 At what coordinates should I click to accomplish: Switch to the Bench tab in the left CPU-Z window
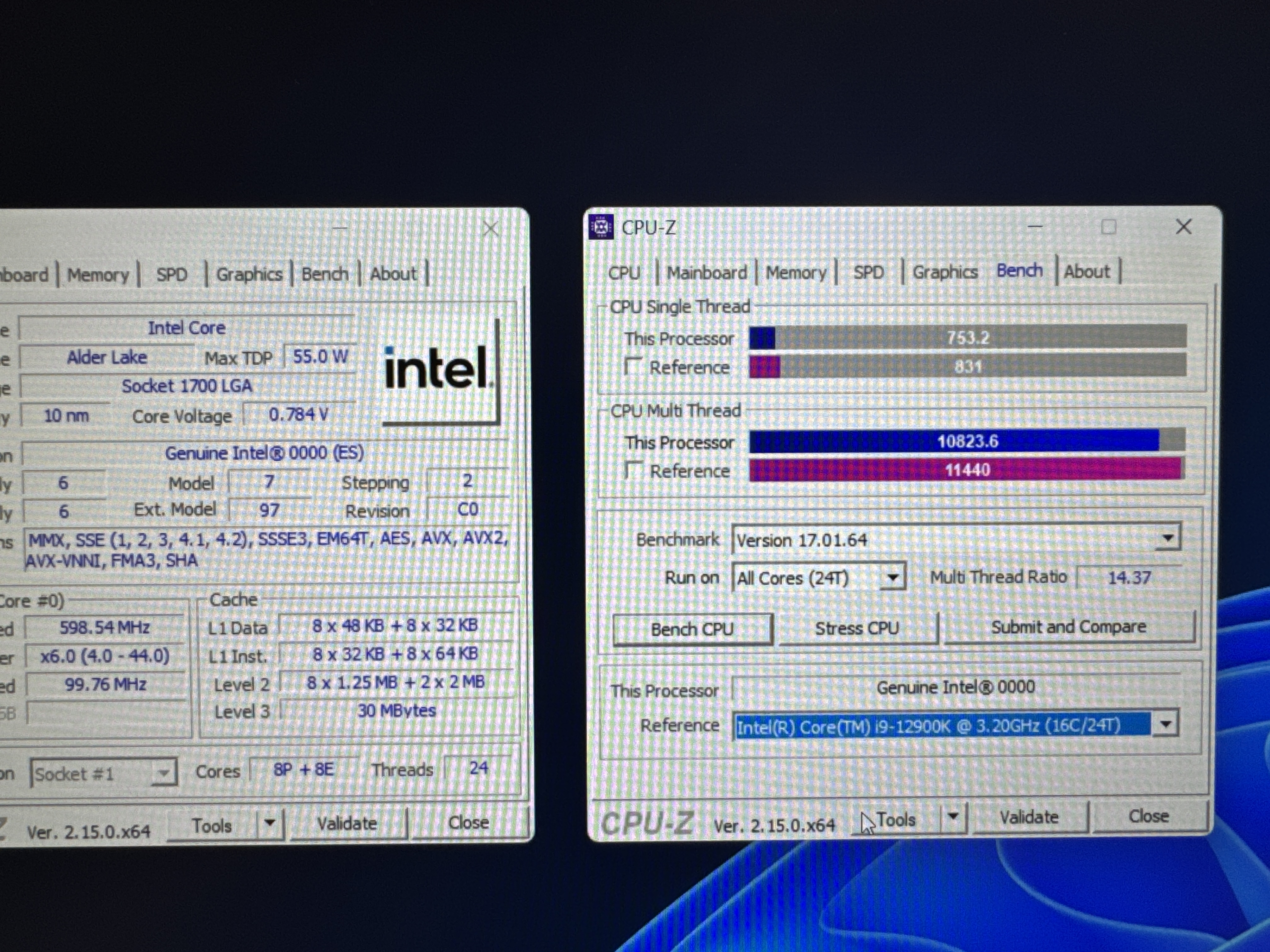pos(325,274)
